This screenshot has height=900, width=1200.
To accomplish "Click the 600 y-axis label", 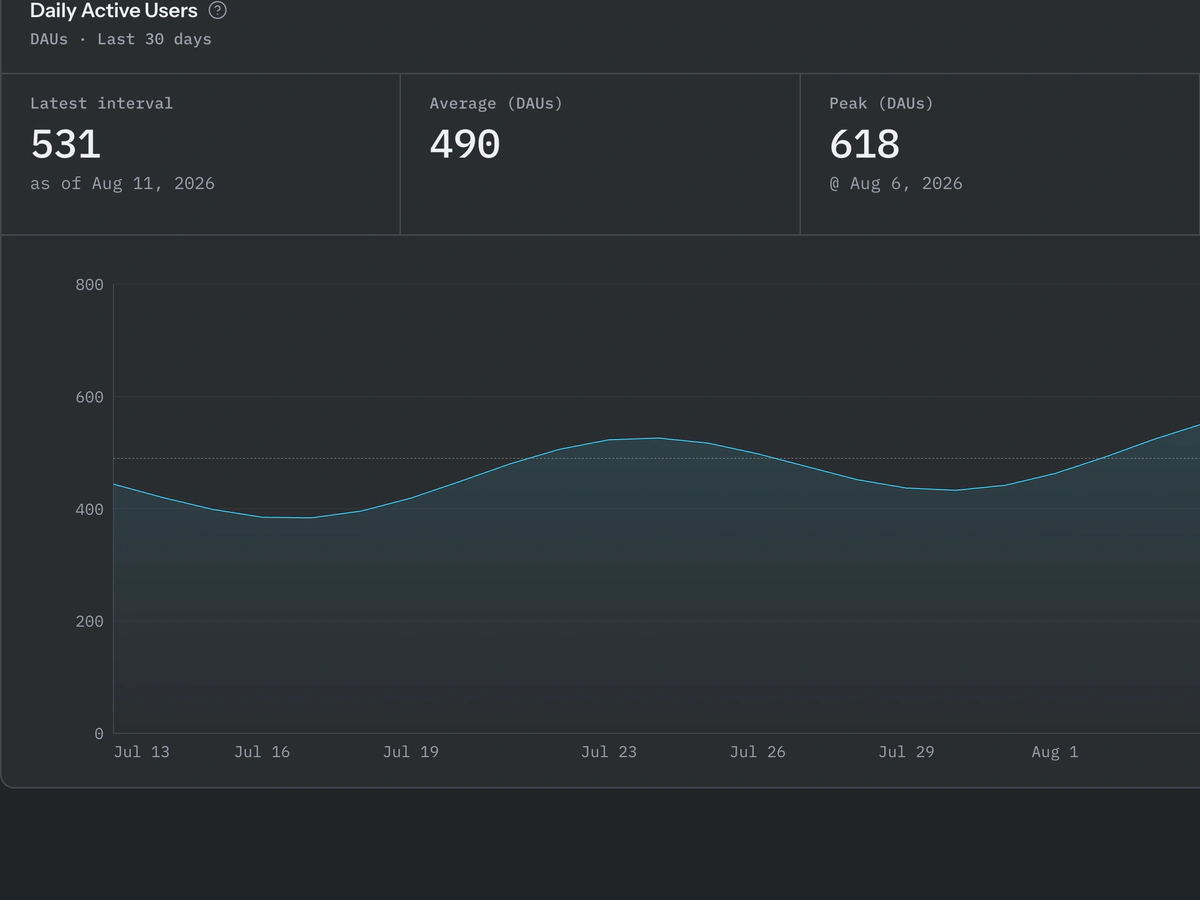I will (x=89, y=397).
